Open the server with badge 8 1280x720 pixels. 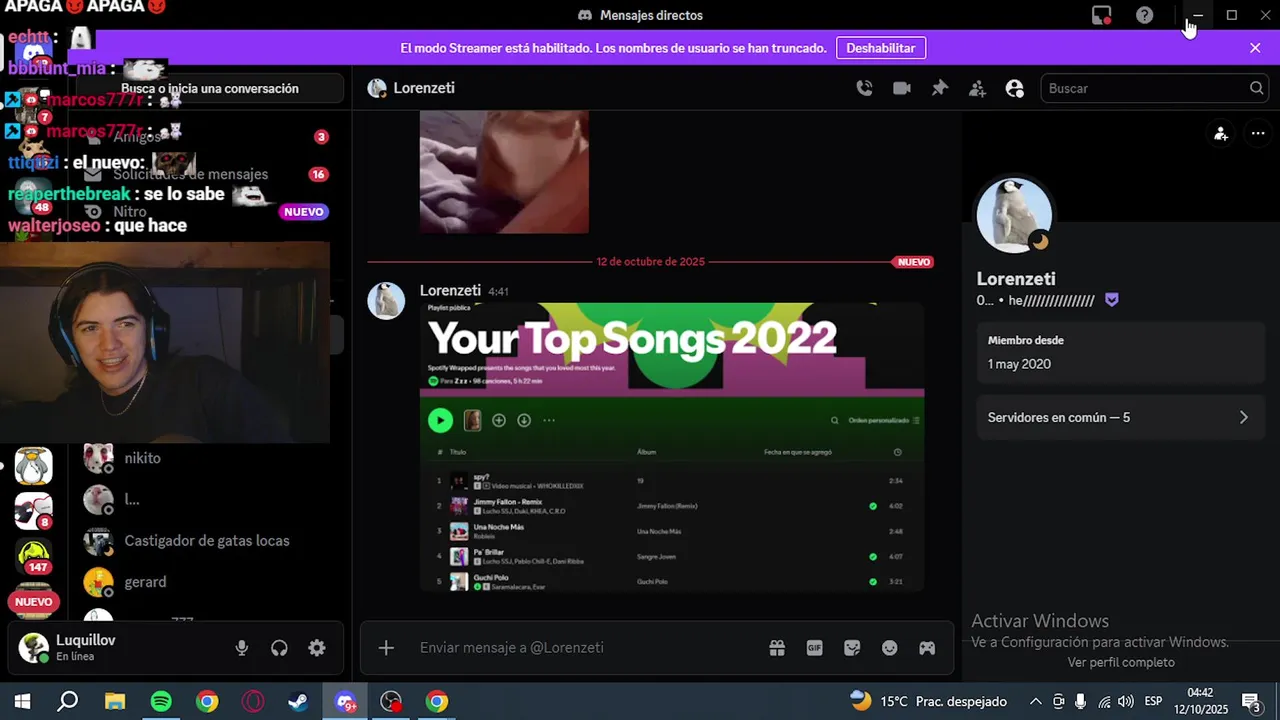(x=34, y=510)
